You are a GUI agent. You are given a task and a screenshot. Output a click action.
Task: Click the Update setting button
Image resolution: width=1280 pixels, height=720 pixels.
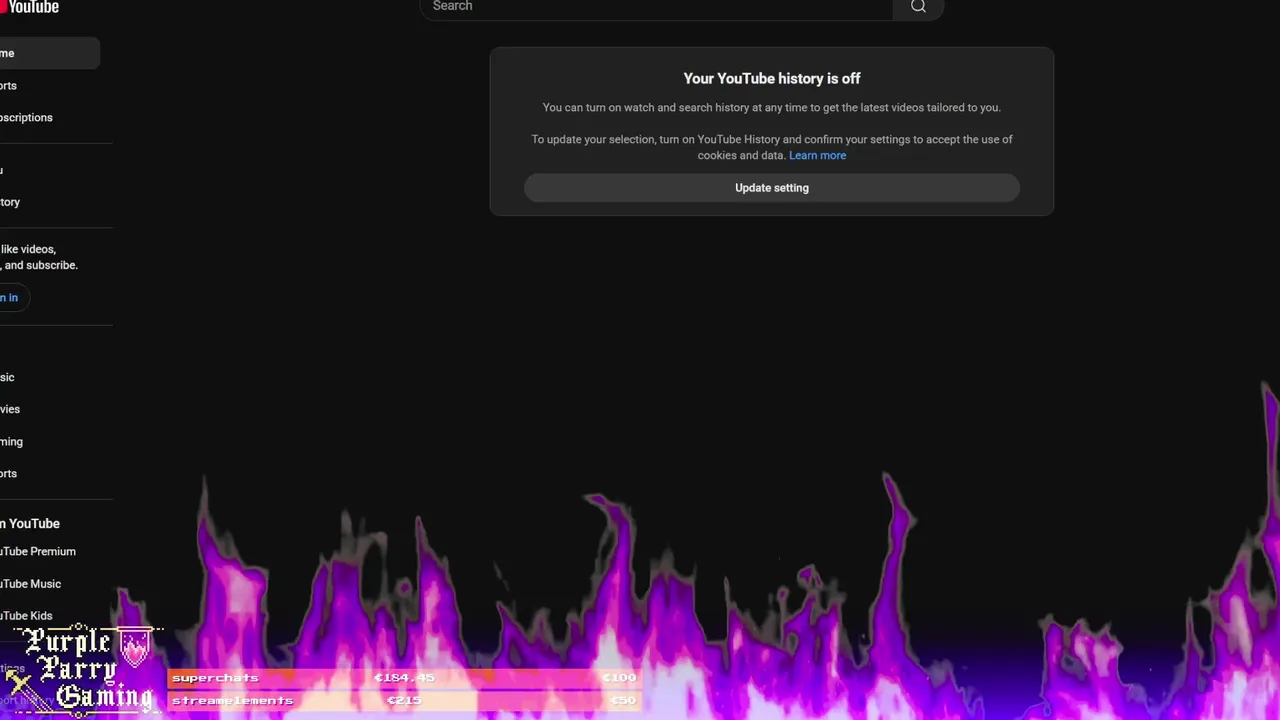click(772, 188)
